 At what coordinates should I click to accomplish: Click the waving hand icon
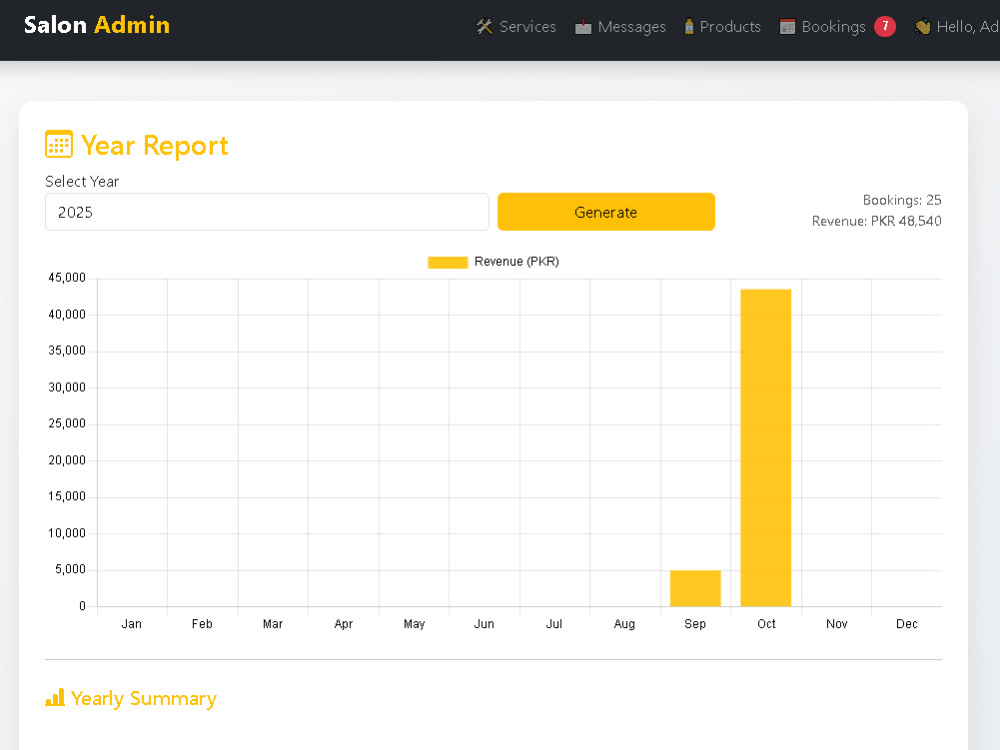[x=922, y=27]
